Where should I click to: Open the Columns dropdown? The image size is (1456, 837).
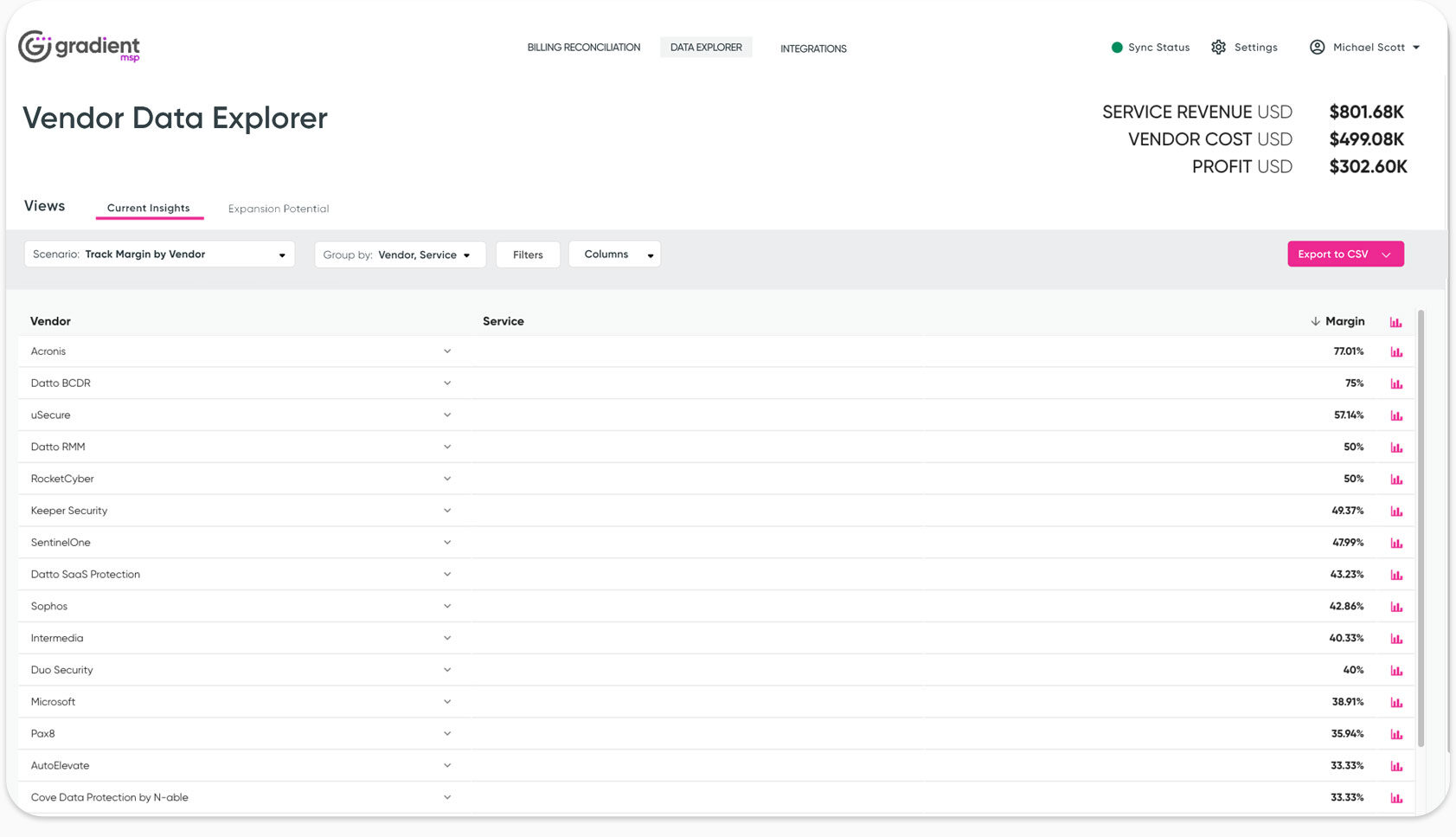[614, 254]
